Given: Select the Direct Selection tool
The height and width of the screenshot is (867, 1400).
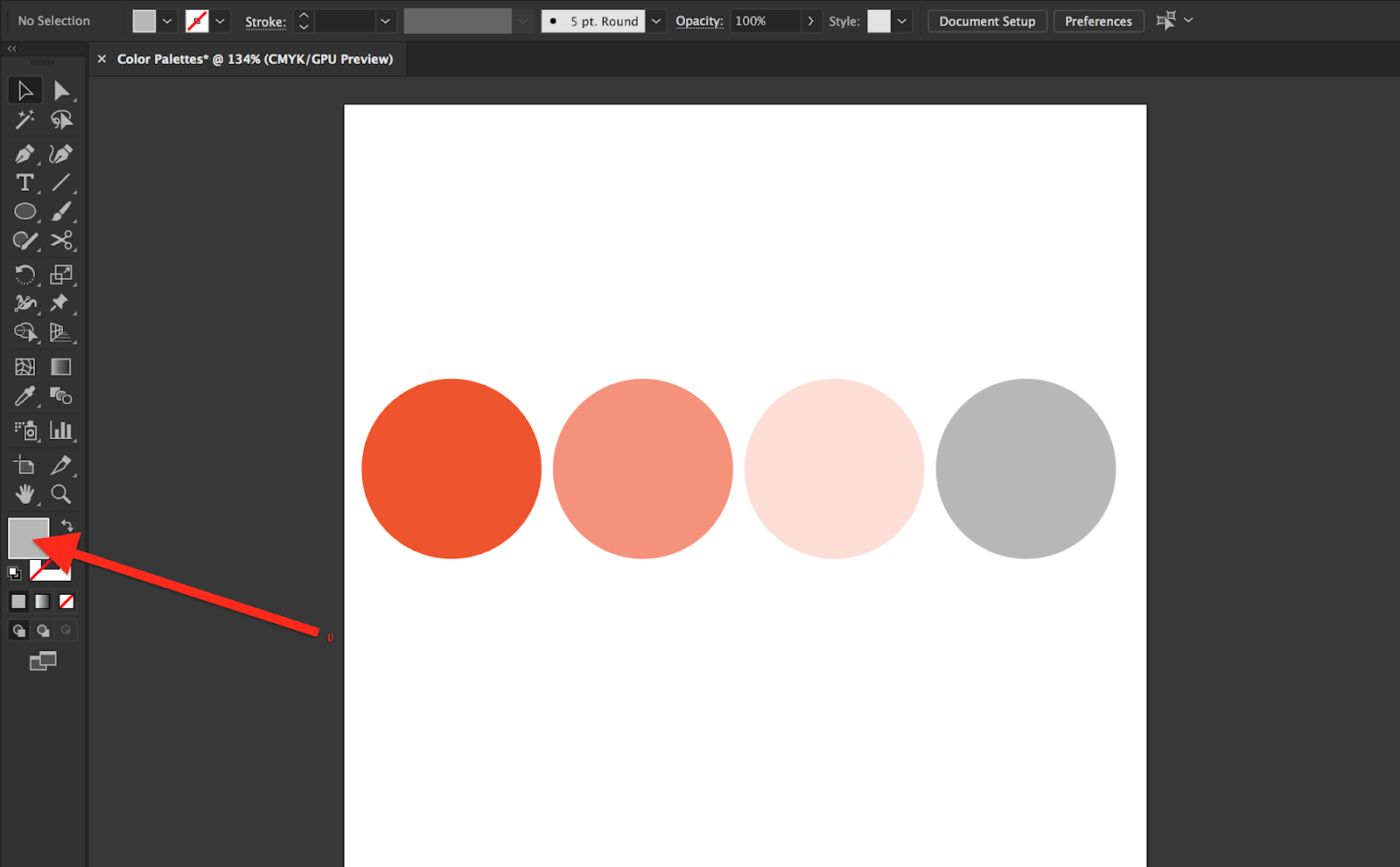Looking at the screenshot, I should [62, 89].
